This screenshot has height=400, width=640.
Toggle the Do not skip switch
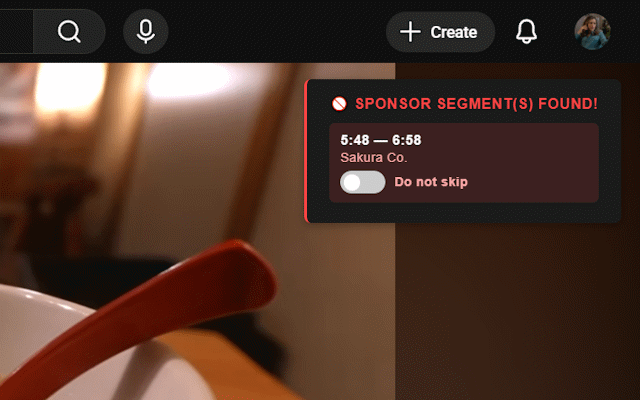coord(362,182)
